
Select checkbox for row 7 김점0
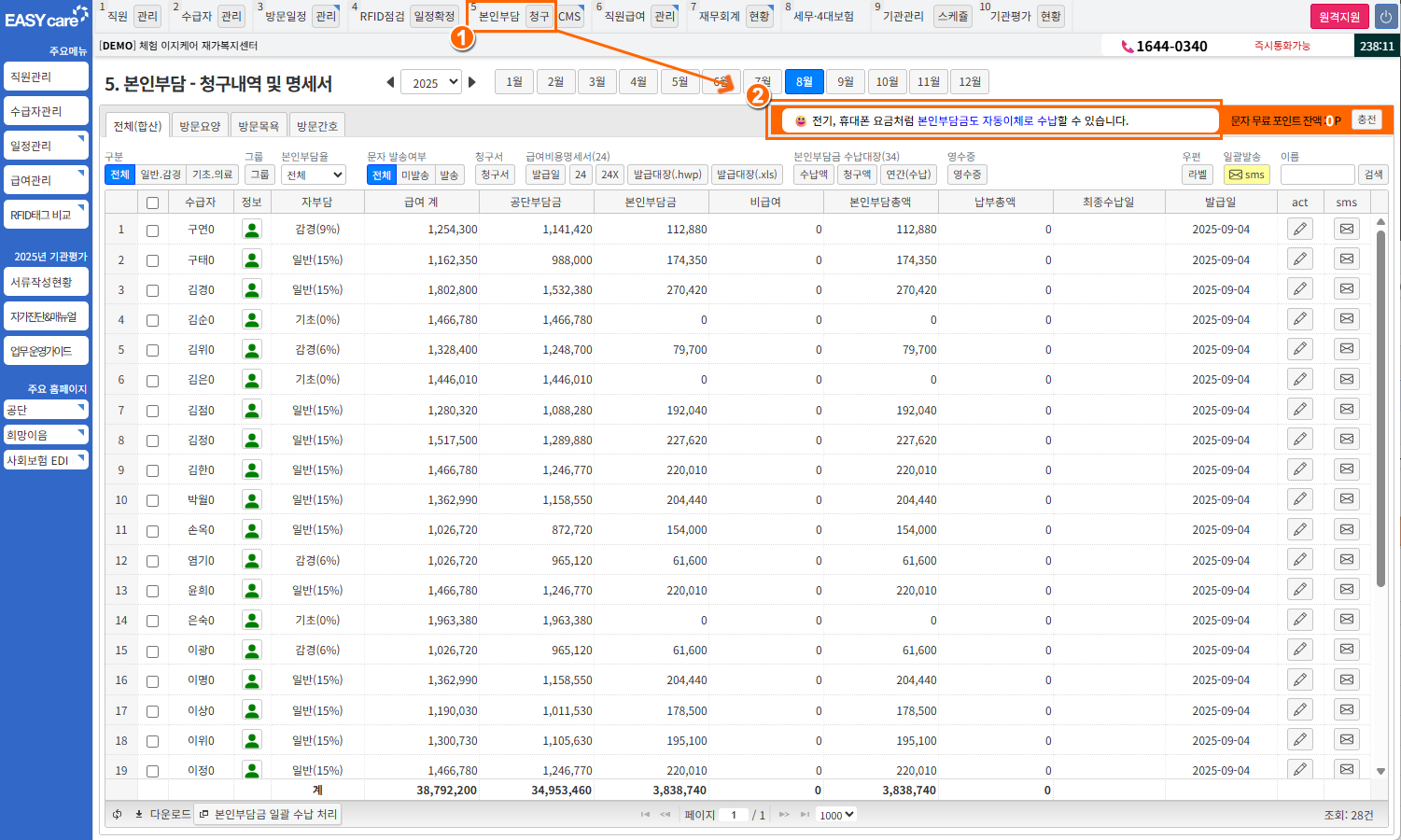tap(152, 411)
